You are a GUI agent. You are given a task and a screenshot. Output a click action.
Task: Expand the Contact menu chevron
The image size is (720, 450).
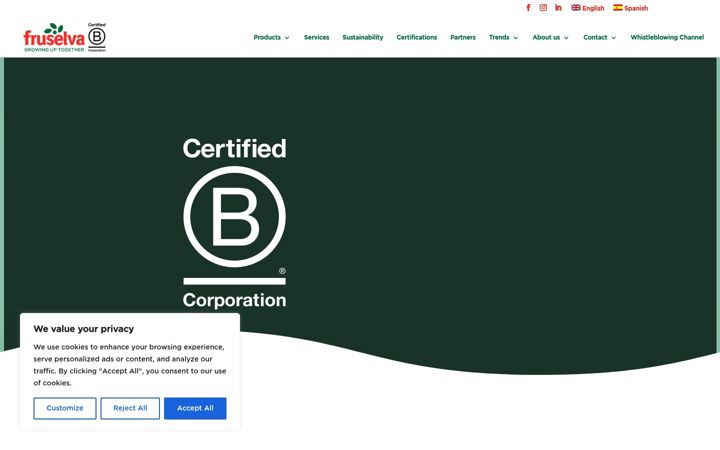pos(613,38)
